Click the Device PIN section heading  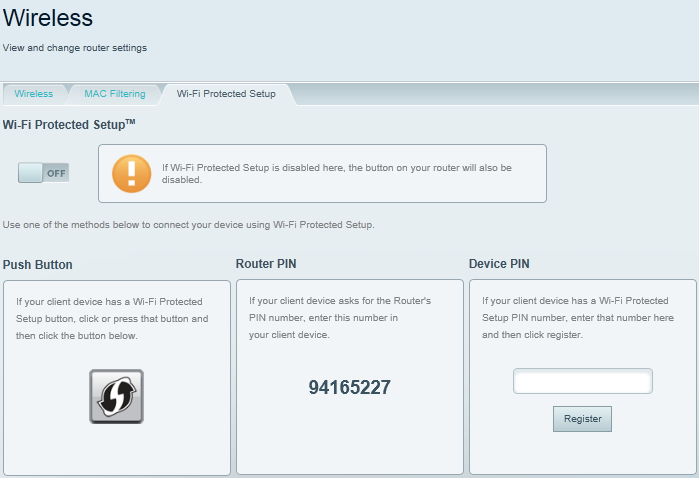click(499, 264)
